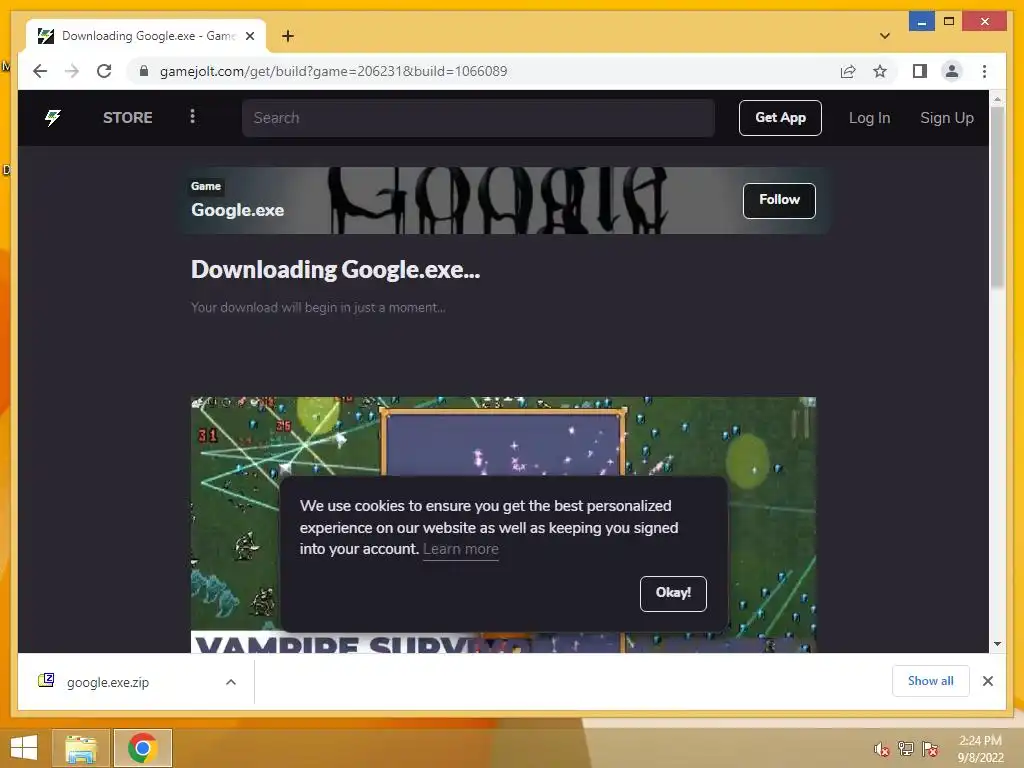The image size is (1024, 768).
Task: Click the google.exe.zip file type icon
Action: 46,680
